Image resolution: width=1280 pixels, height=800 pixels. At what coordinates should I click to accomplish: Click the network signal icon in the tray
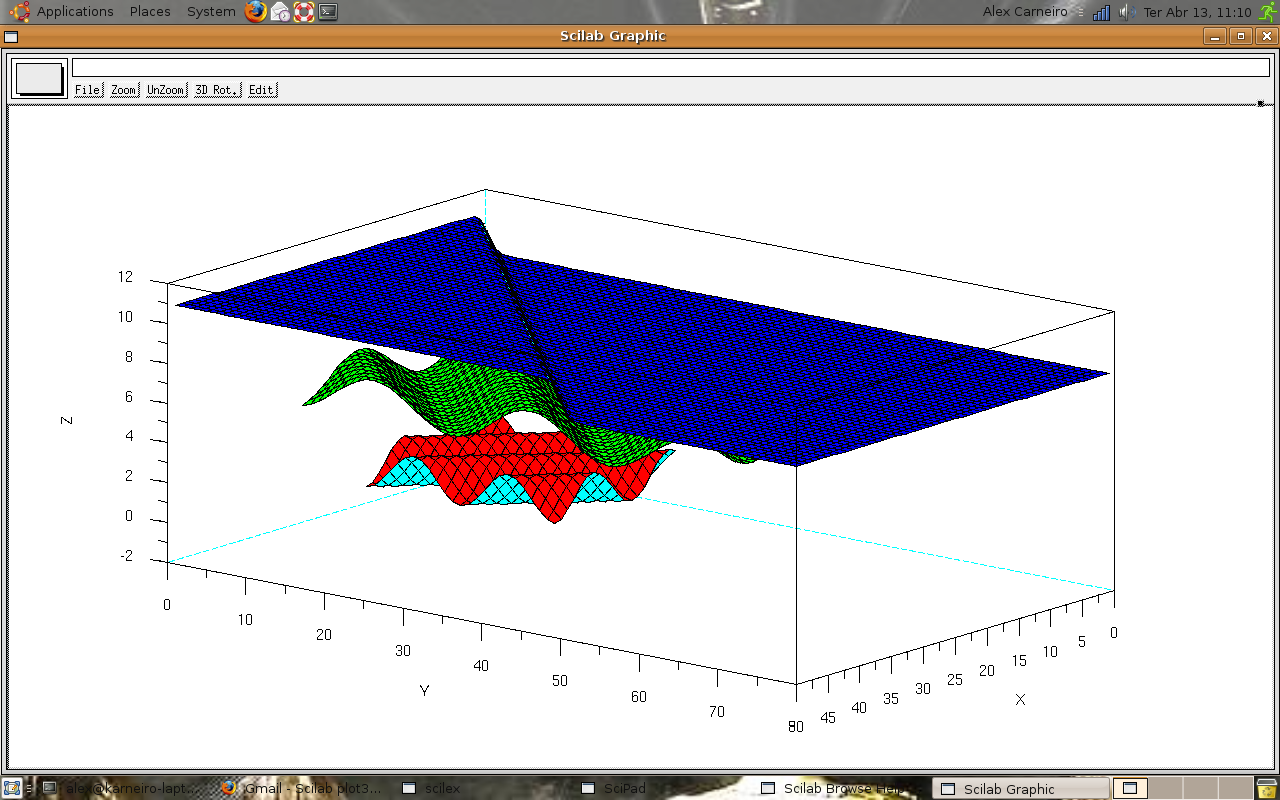coord(1101,12)
